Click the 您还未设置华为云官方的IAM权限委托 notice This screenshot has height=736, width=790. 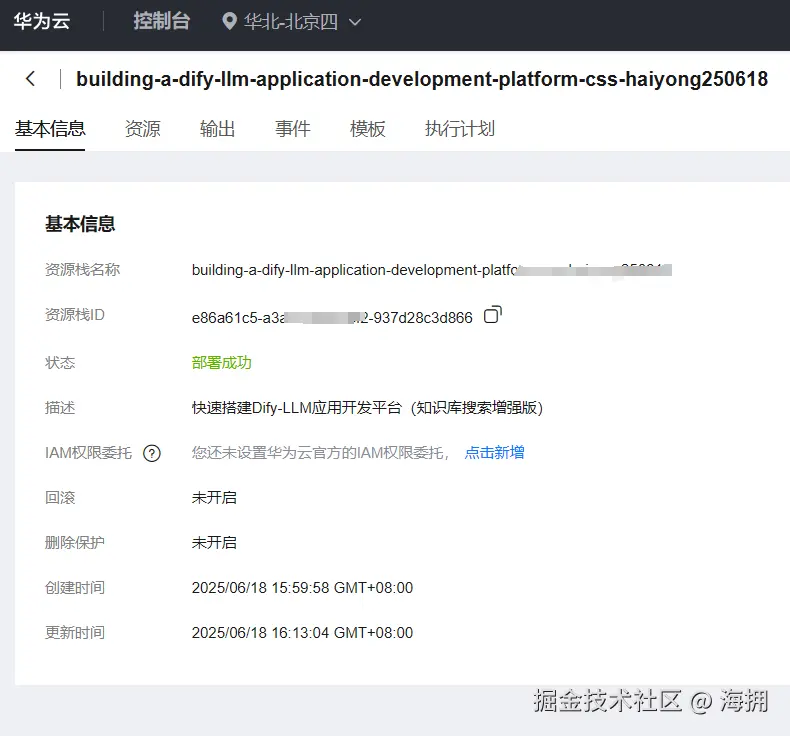tap(320, 453)
